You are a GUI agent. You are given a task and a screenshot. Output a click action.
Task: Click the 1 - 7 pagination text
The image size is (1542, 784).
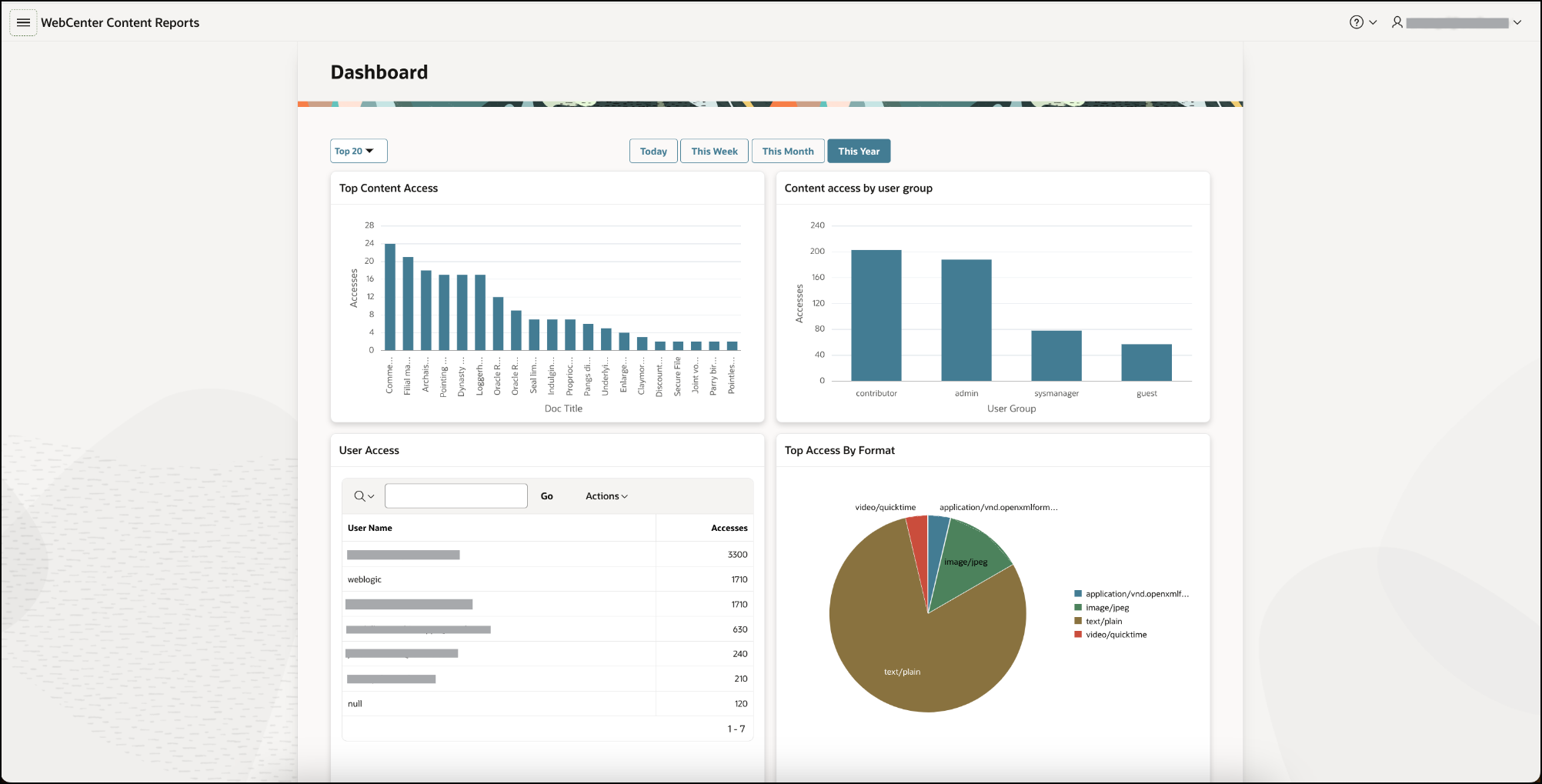(x=736, y=729)
